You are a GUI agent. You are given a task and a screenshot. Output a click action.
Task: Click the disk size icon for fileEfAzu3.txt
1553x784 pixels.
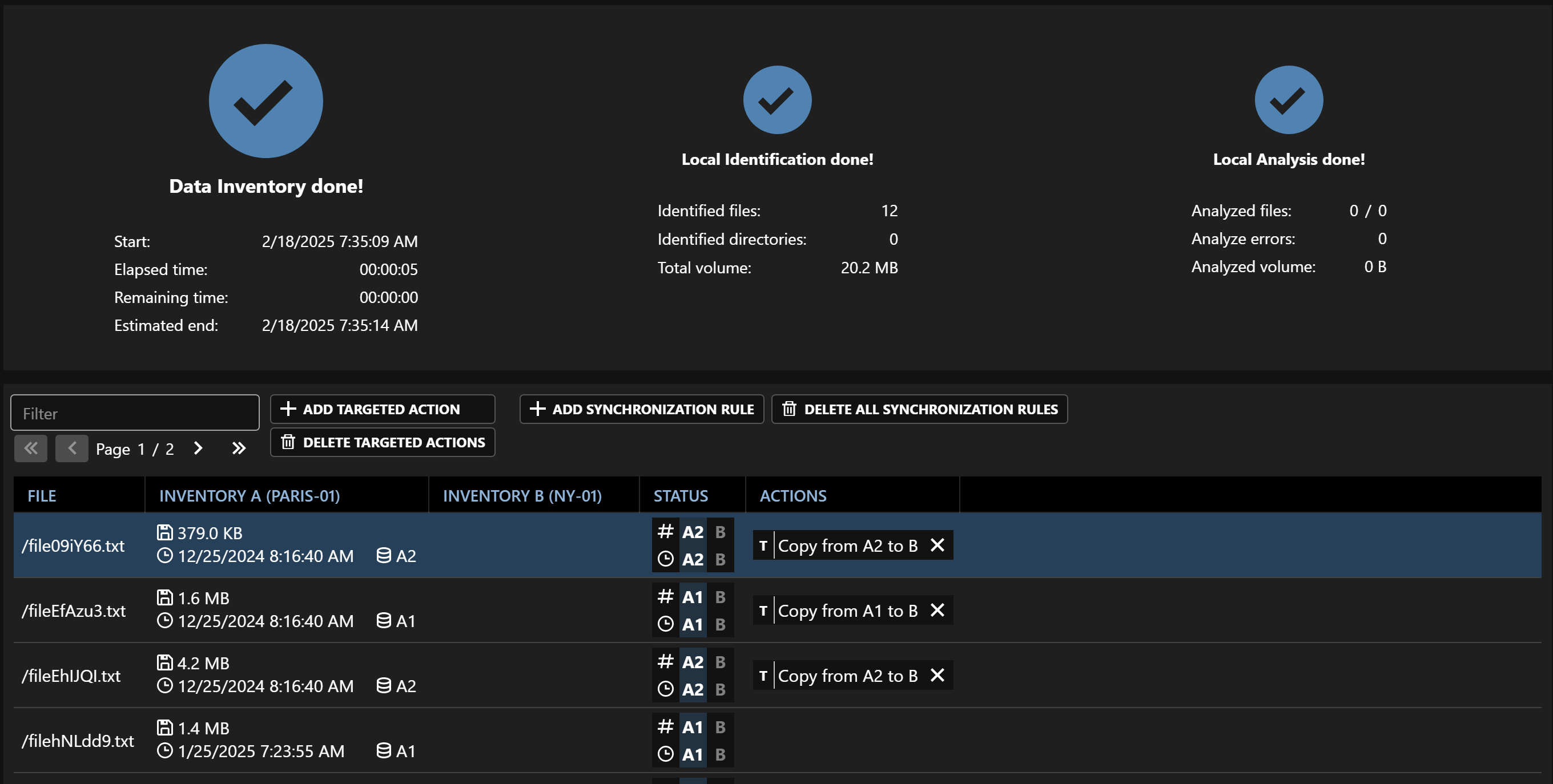[x=165, y=597]
